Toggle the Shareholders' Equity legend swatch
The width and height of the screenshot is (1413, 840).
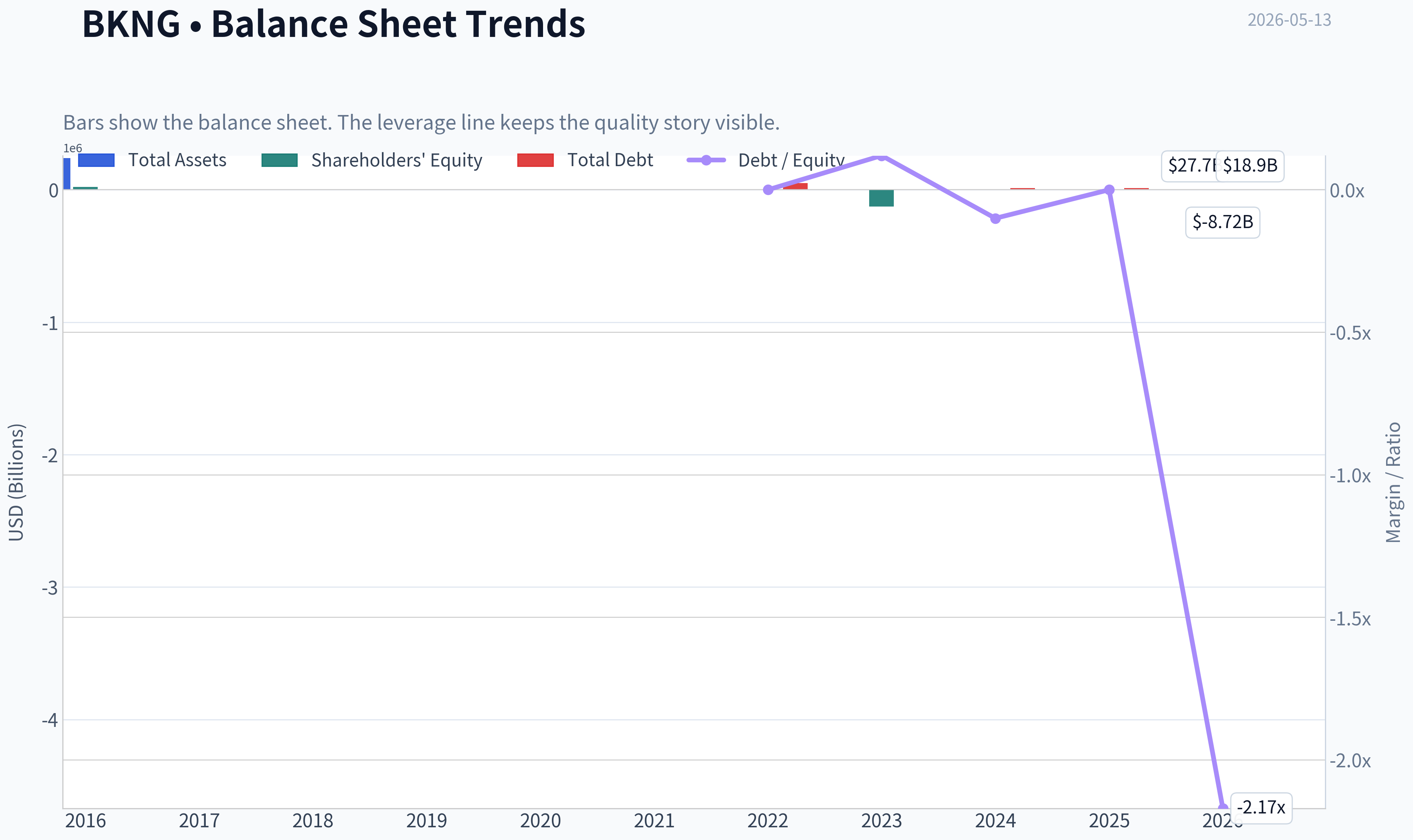click(280, 160)
